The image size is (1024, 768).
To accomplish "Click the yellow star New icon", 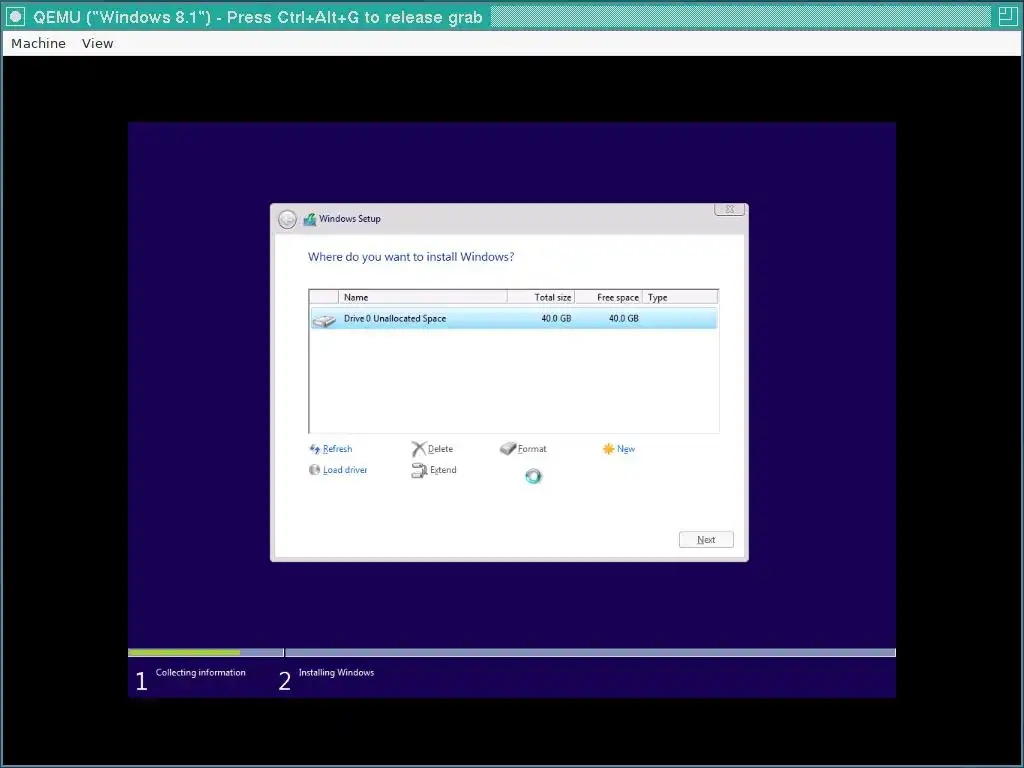I will (x=609, y=449).
